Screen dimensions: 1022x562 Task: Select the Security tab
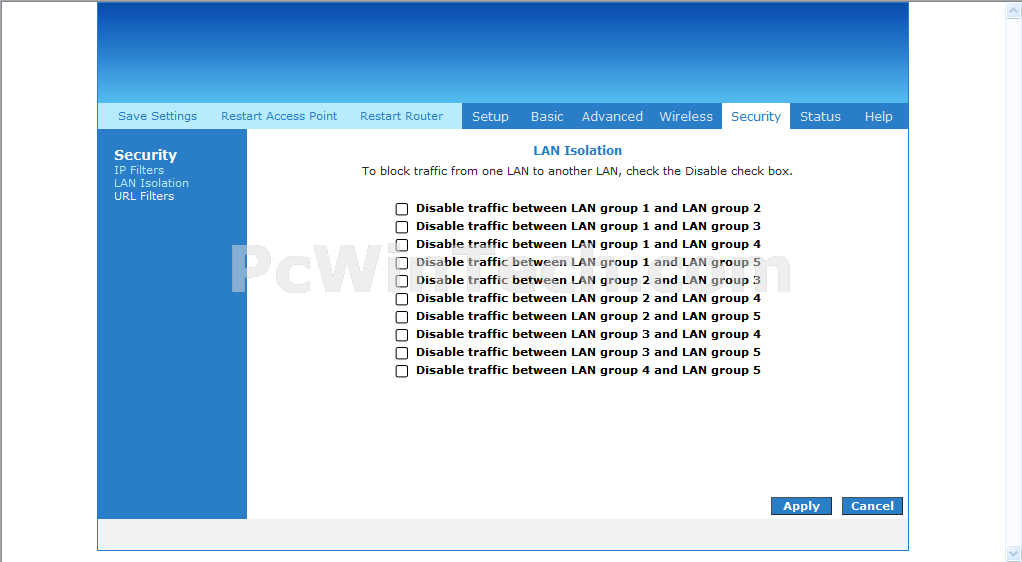click(x=755, y=116)
